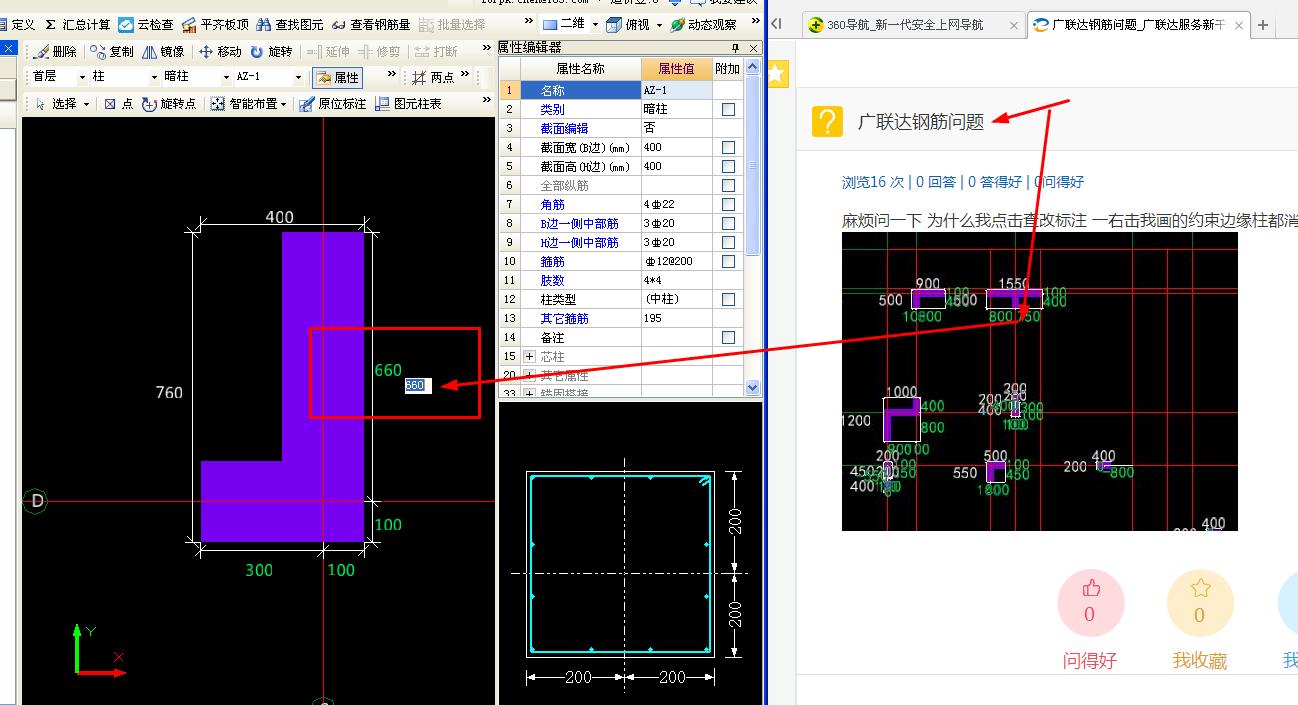Select the 镜像 mirror tool
This screenshot has width=1298, height=705.
pyautogui.click(x=163, y=51)
